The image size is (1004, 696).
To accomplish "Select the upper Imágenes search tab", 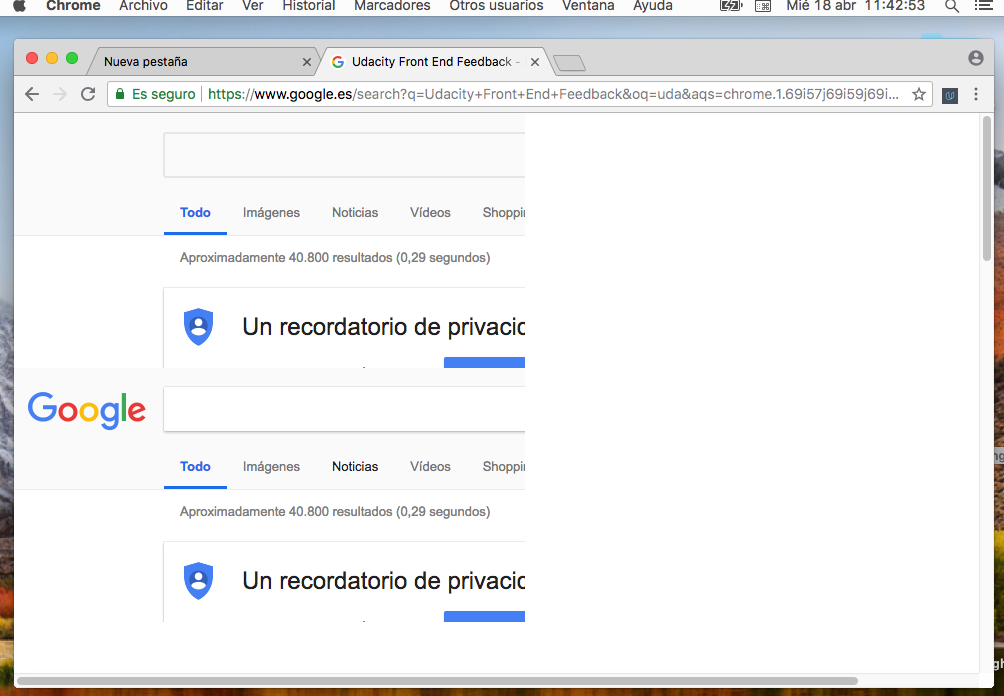I will (271, 213).
